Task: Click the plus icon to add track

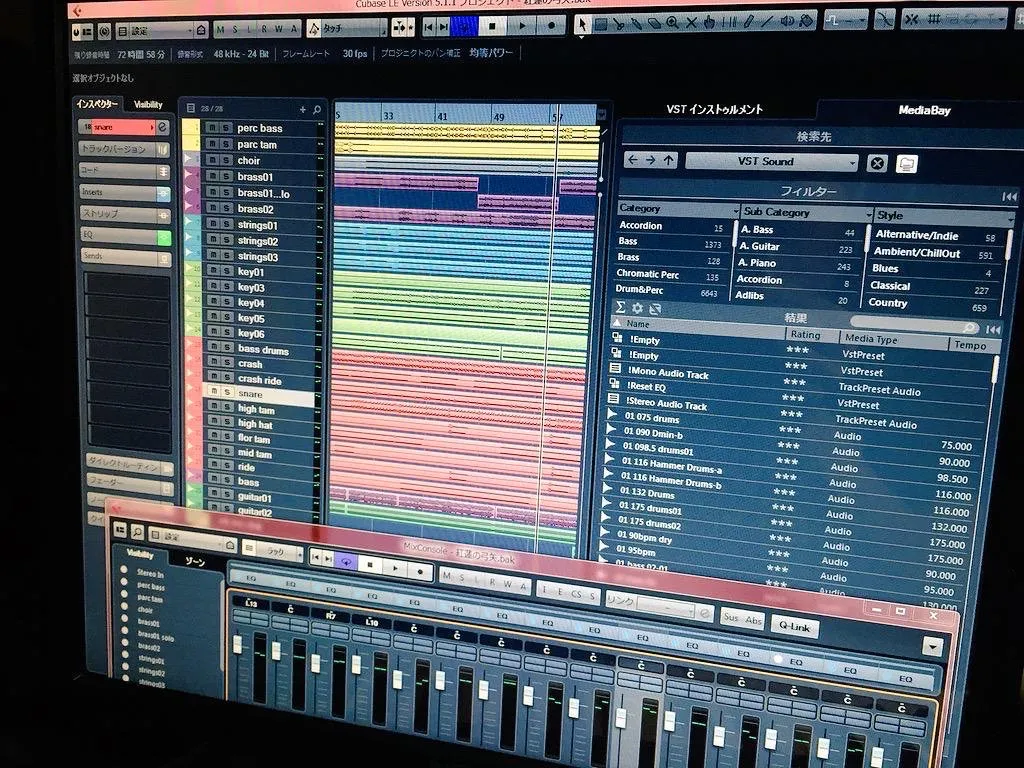Action: click(303, 110)
